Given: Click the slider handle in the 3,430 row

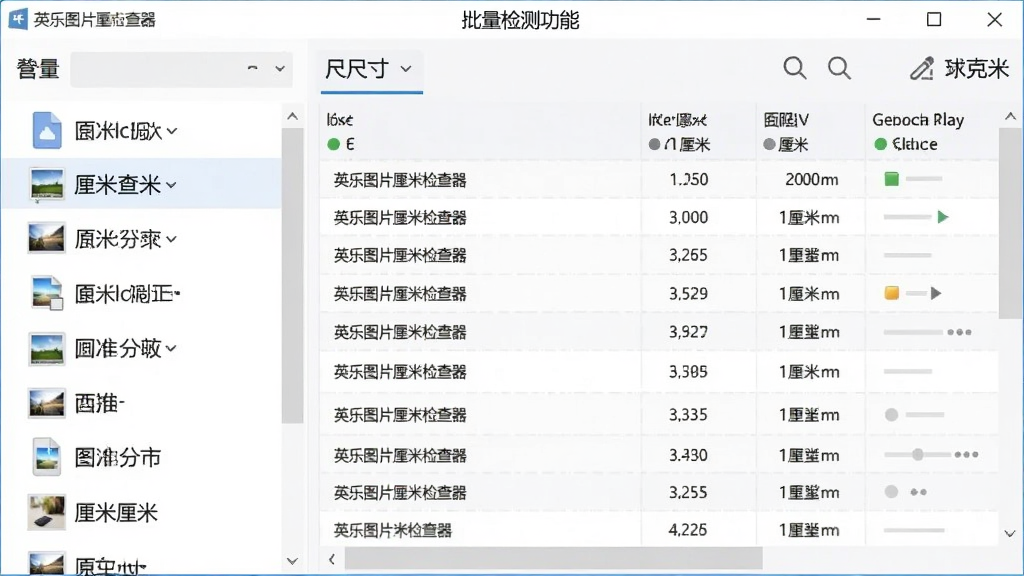Looking at the screenshot, I should pyautogui.click(x=918, y=454).
